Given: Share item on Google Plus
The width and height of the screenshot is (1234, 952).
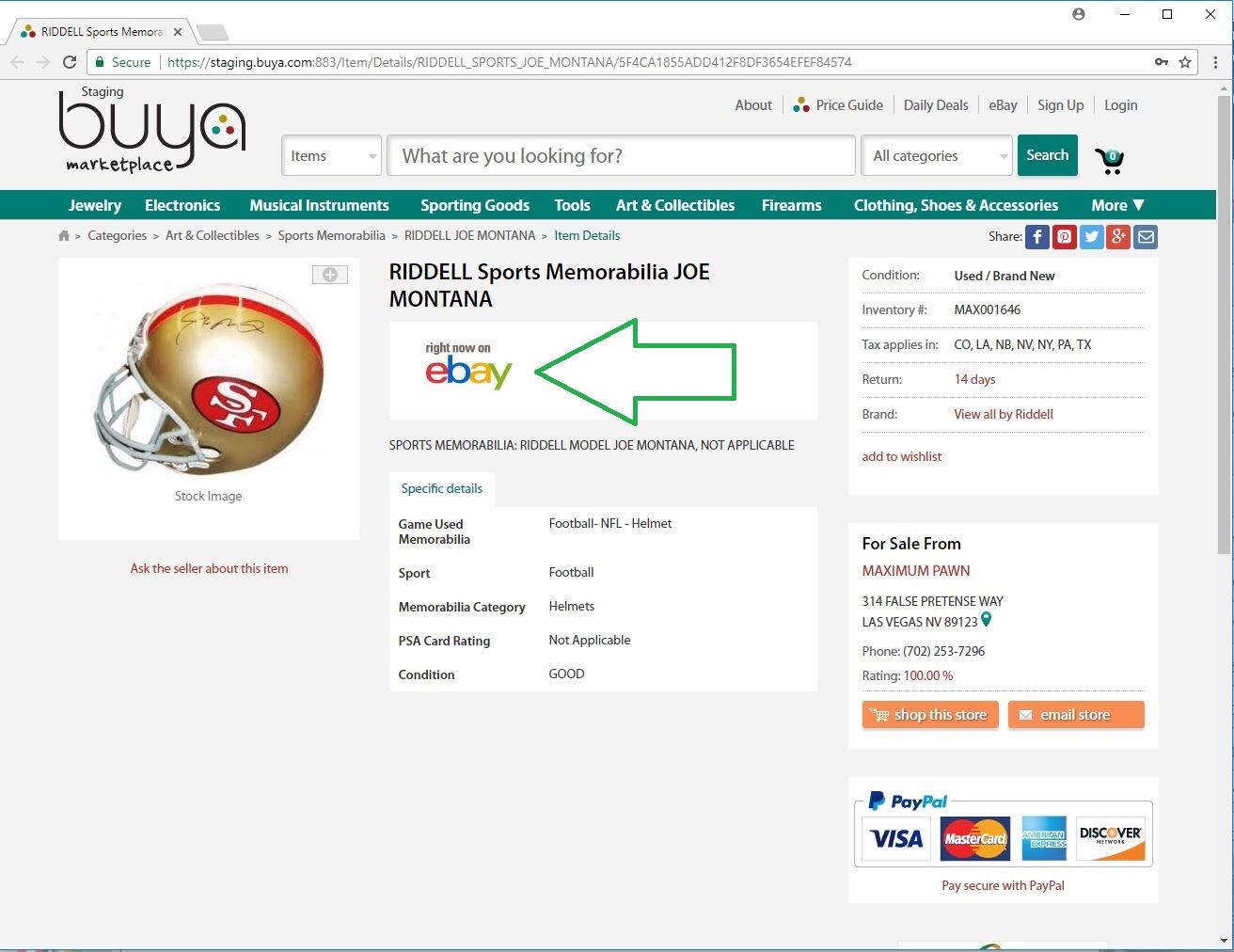Looking at the screenshot, I should (x=1118, y=237).
